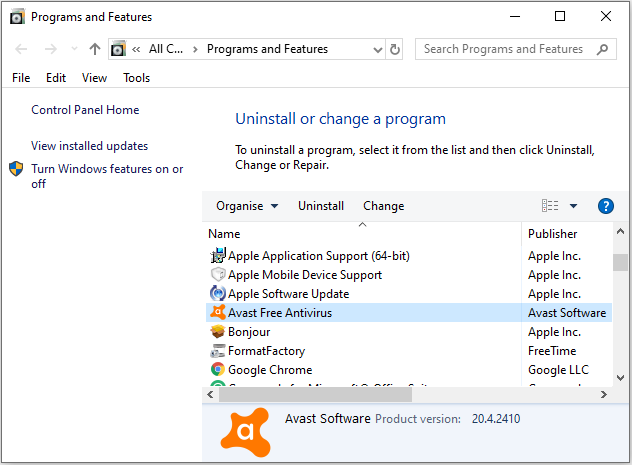Viewport: 632px width, 465px height.
Task: Click the refresh button beside address bar
Action: pos(395,49)
